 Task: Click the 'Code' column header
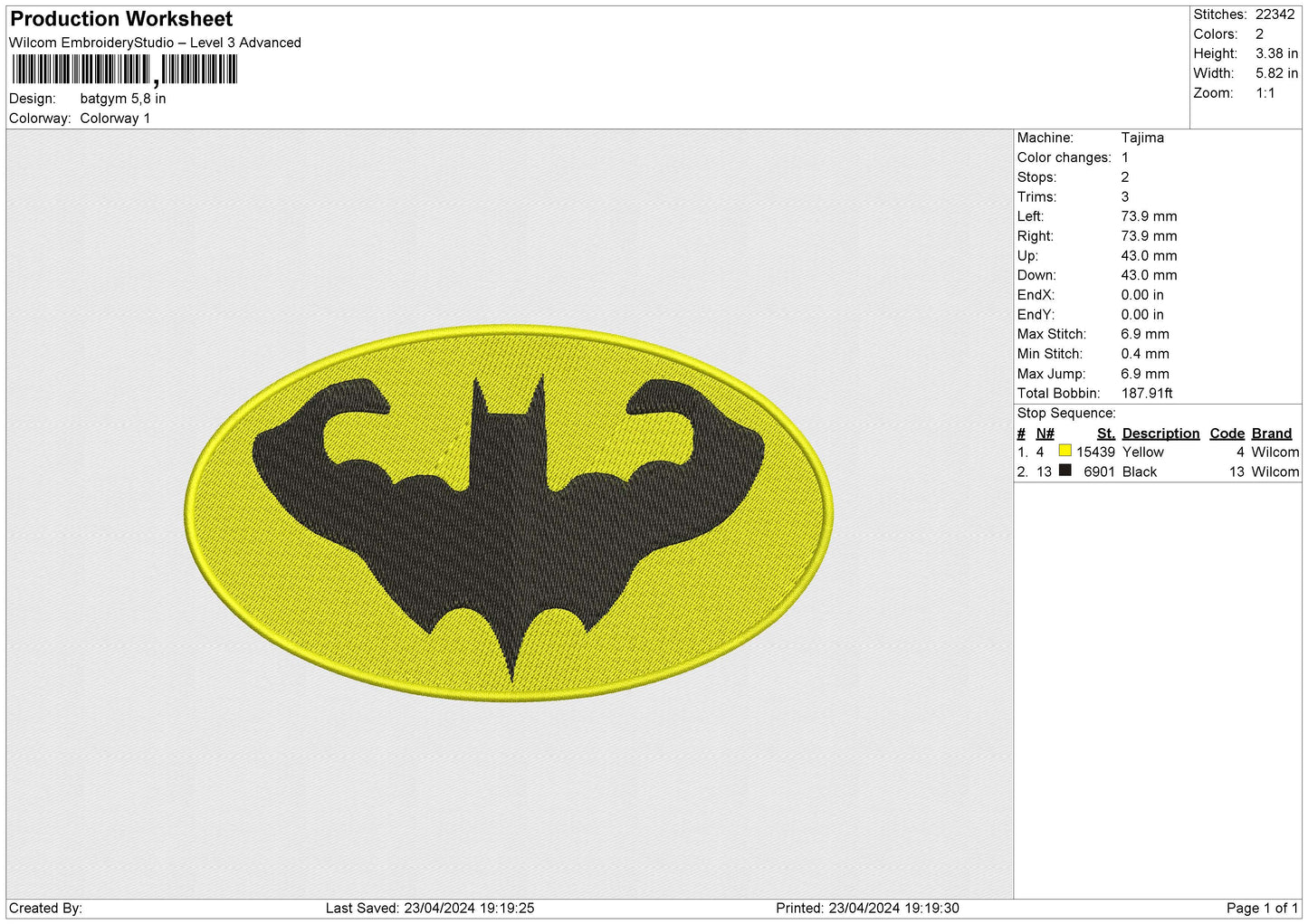pos(1227,433)
